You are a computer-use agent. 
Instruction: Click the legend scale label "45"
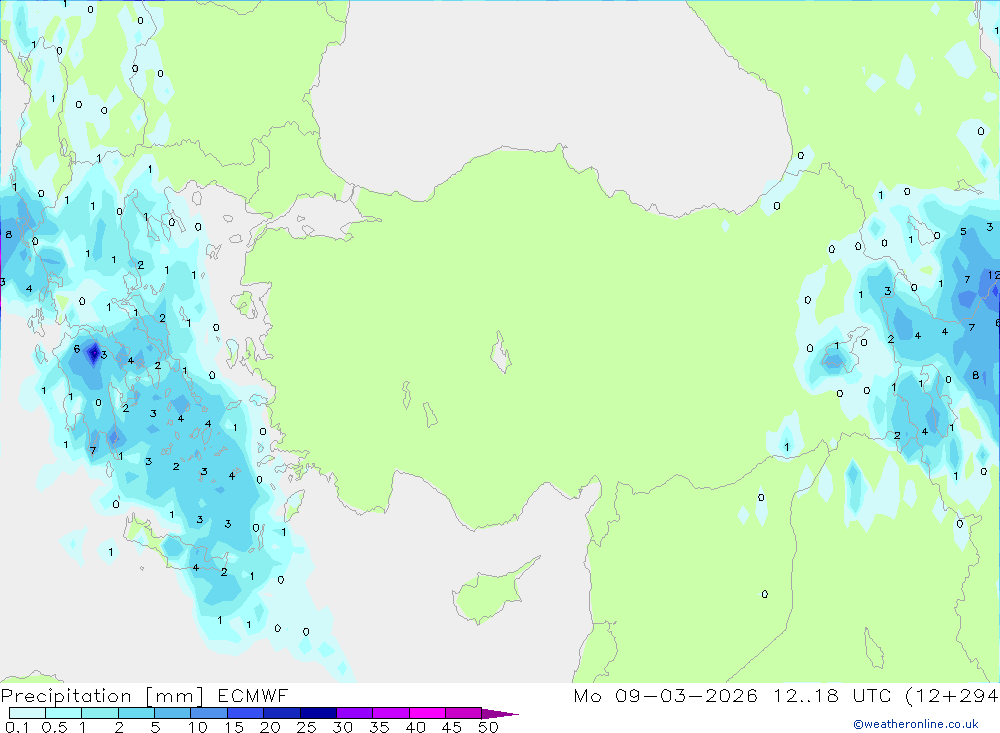452,727
